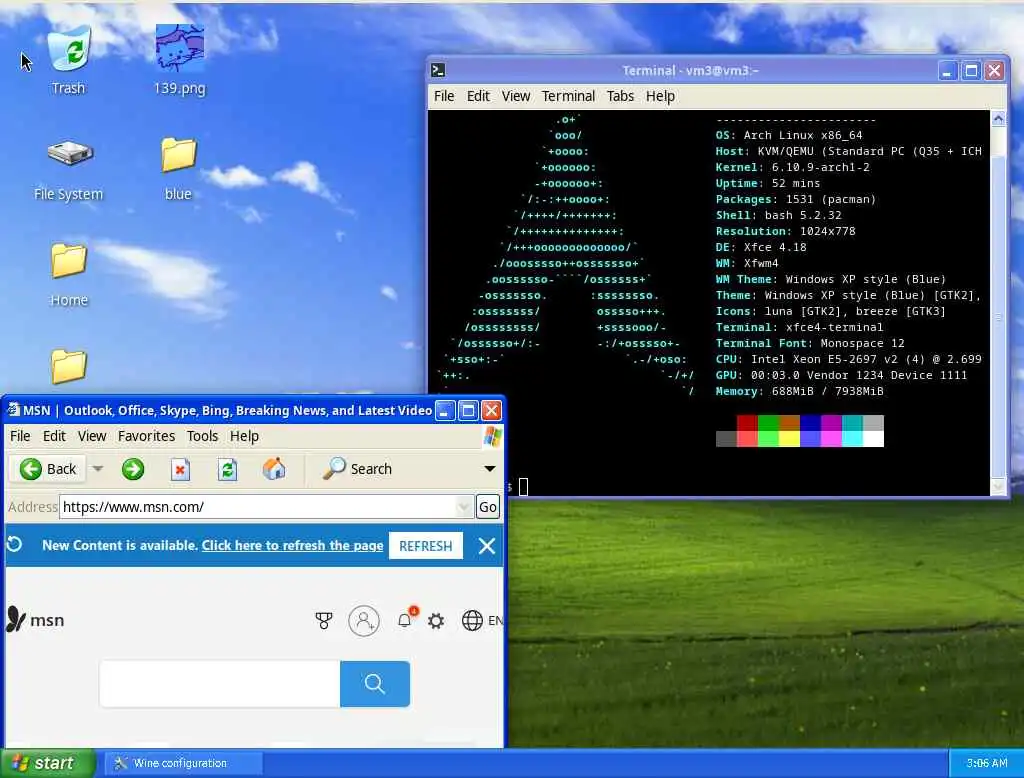Open the Terminal Edit menu

(x=478, y=96)
